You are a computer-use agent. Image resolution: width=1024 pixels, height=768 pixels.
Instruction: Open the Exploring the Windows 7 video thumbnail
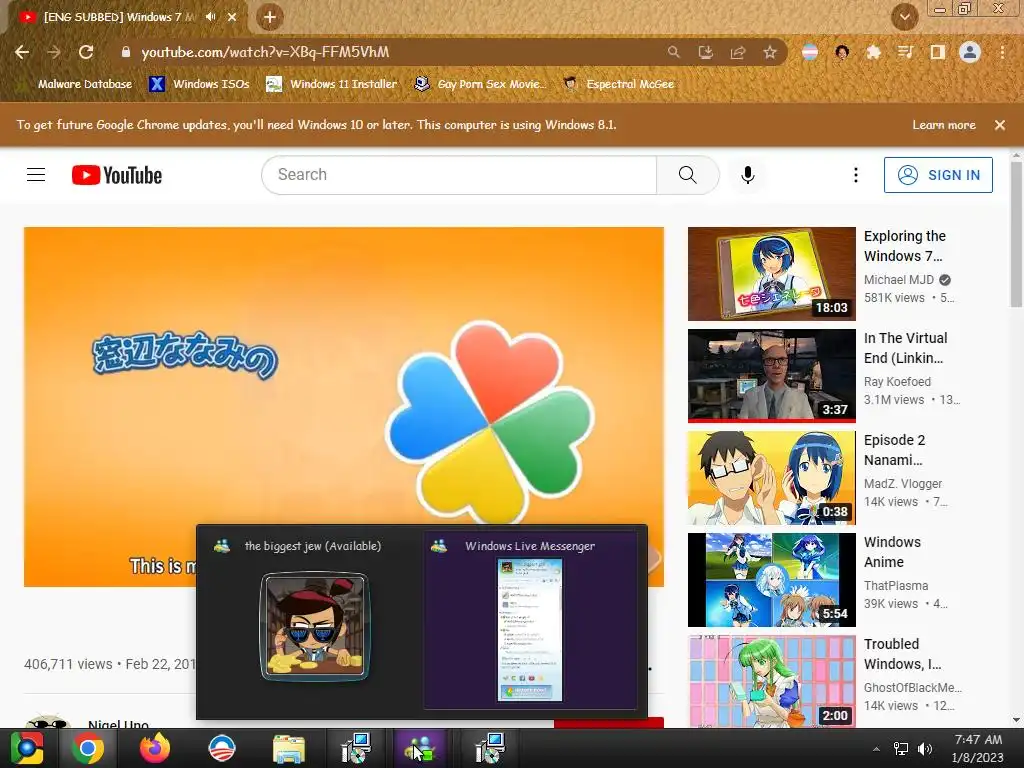click(x=771, y=274)
